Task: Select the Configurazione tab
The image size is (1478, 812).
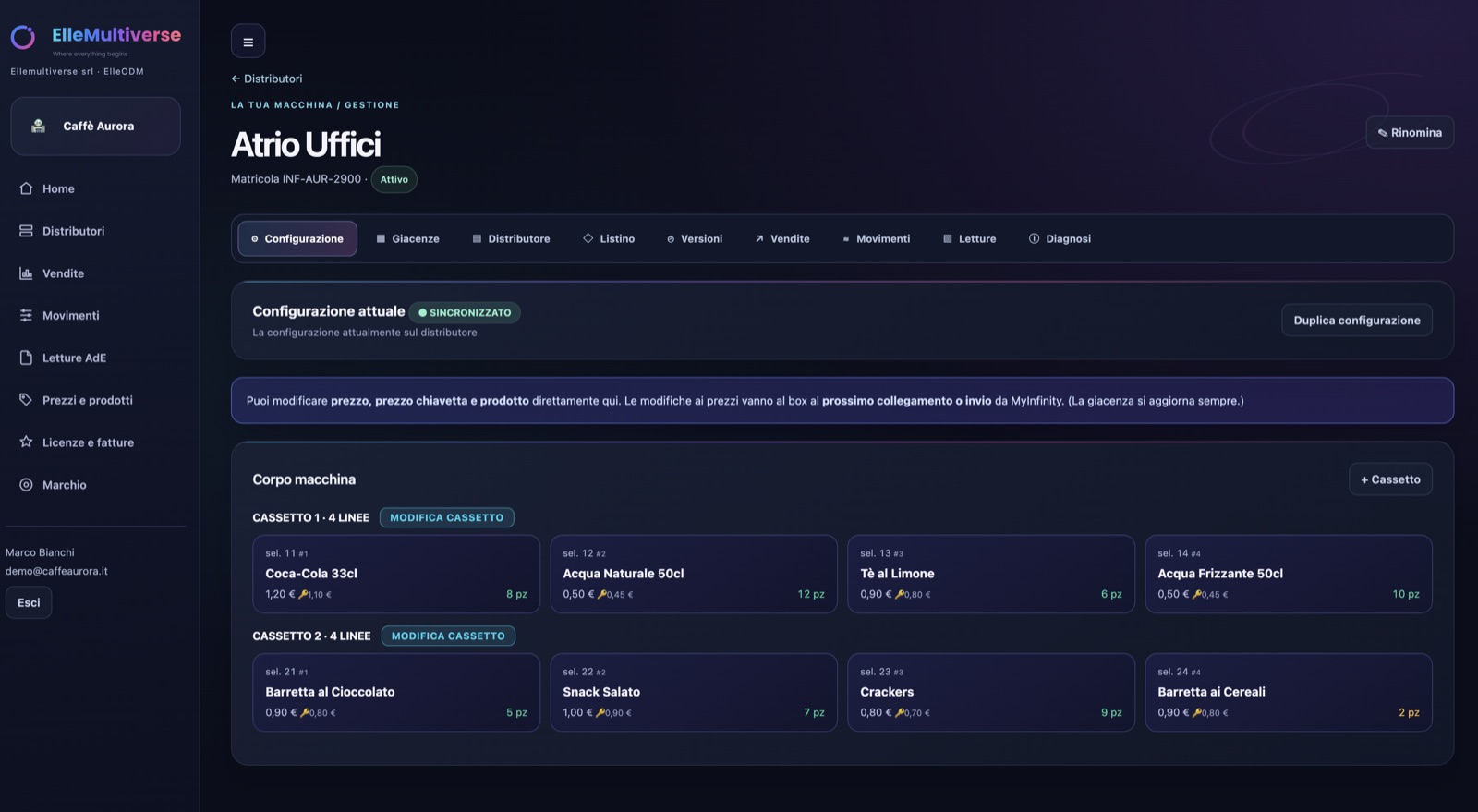Action: click(297, 238)
